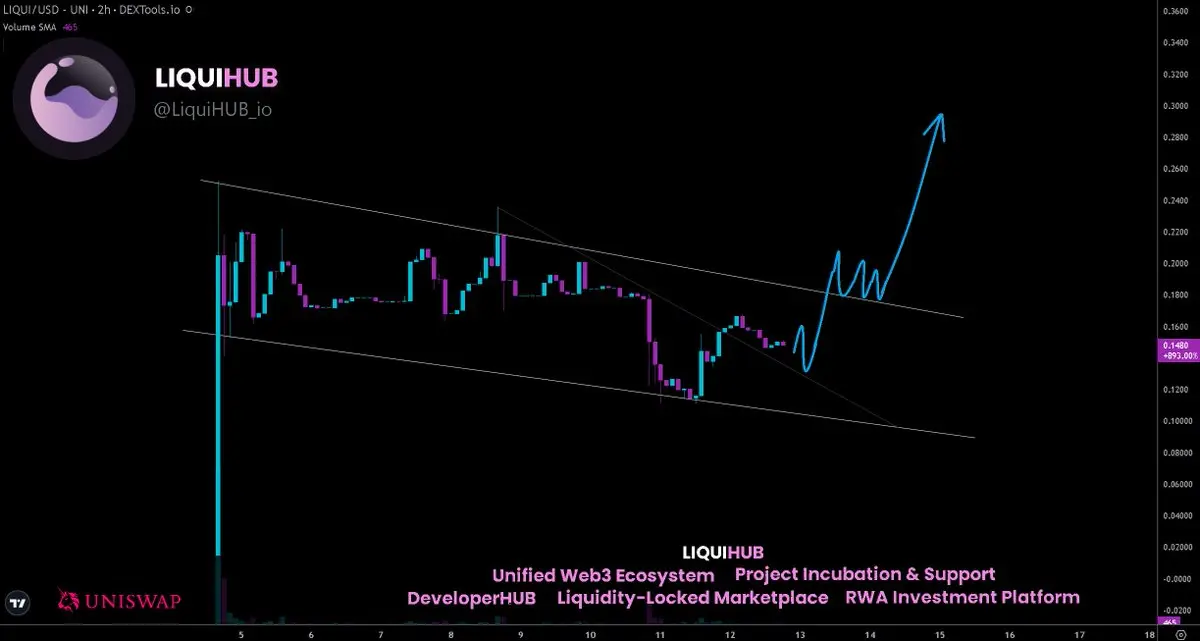Click the 0.1800 price axis label
The height and width of the screenshot is (641, 1200).
[1174, 296]
